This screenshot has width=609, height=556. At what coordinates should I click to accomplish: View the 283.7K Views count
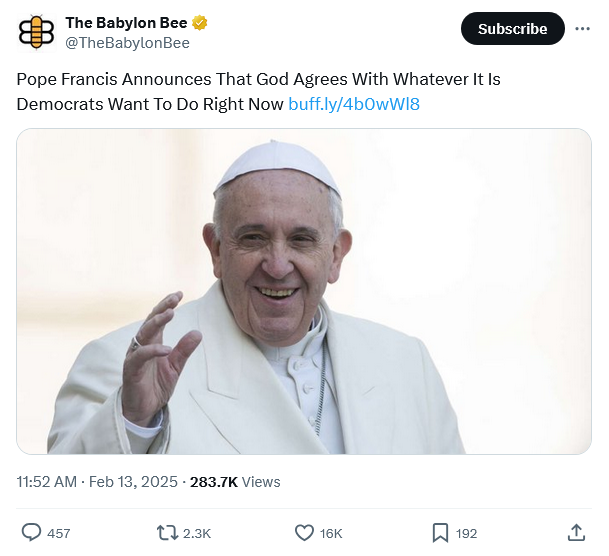235,481
